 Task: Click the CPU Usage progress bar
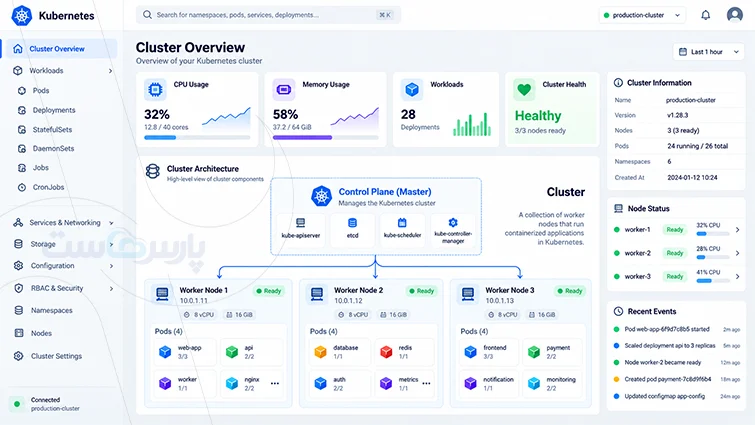click(x=197, y=138)
